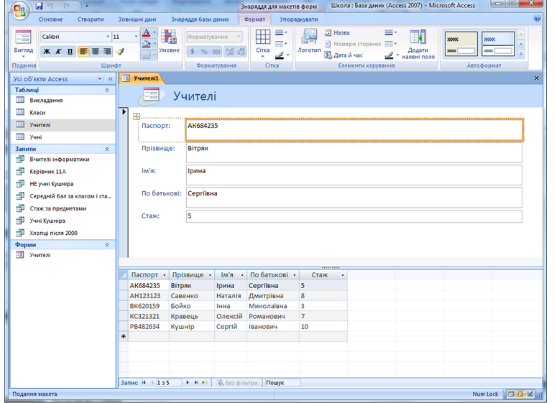Click the Прізвище field containing Вітряк
This screenshot has width=555, height=403.
pyautogui.click(x=354, y=152)
